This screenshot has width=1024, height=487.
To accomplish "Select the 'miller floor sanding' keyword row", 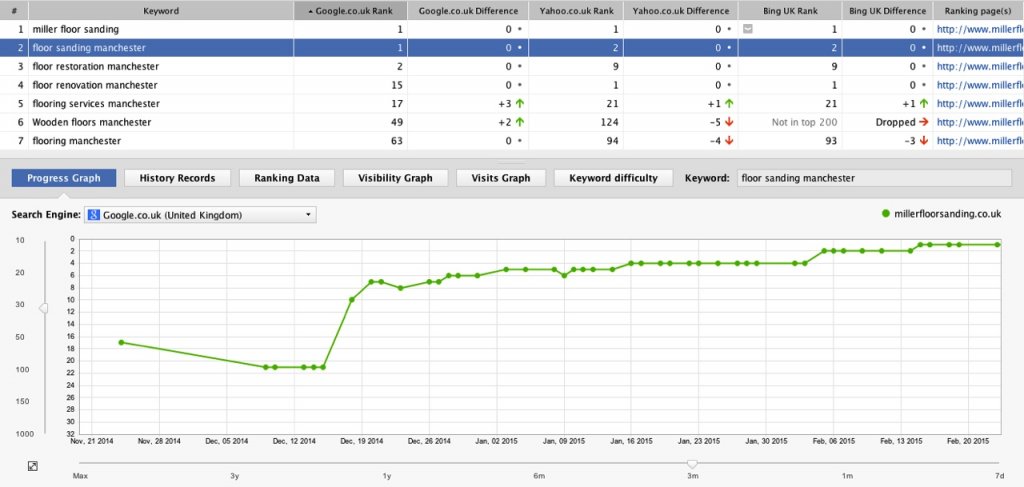I will tap(512, 29).
